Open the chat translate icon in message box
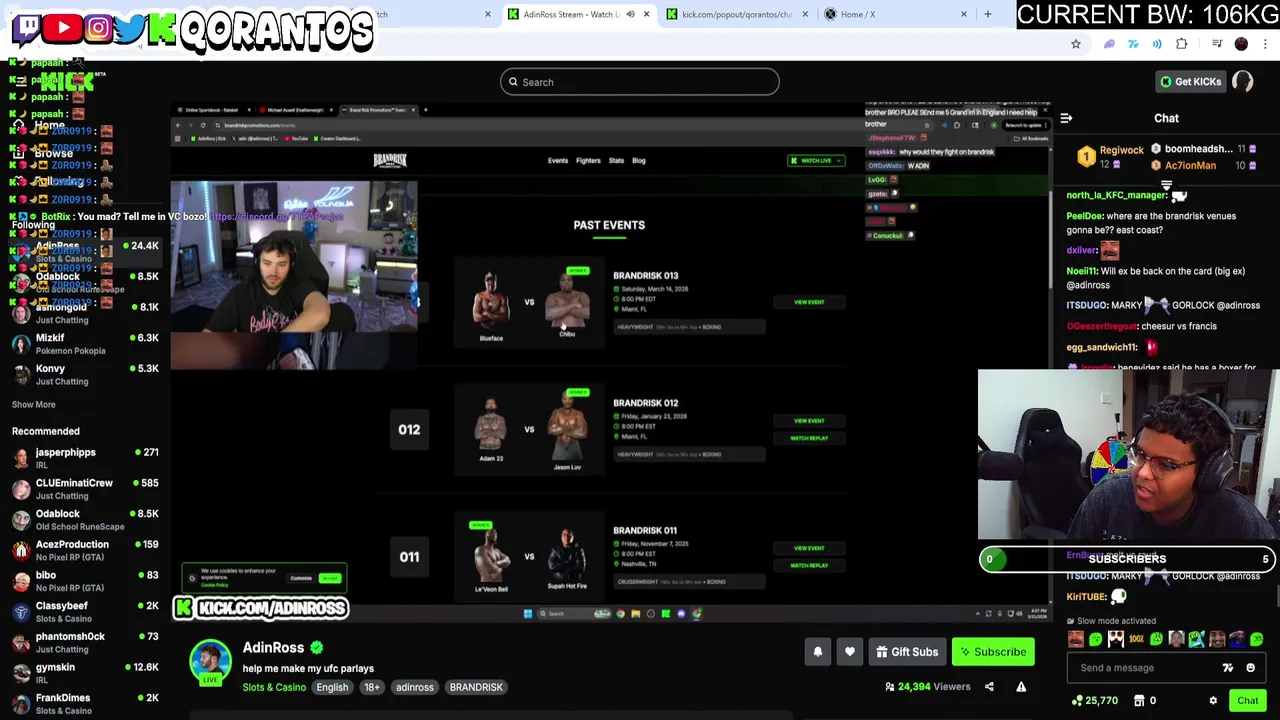 [1227, 668]
